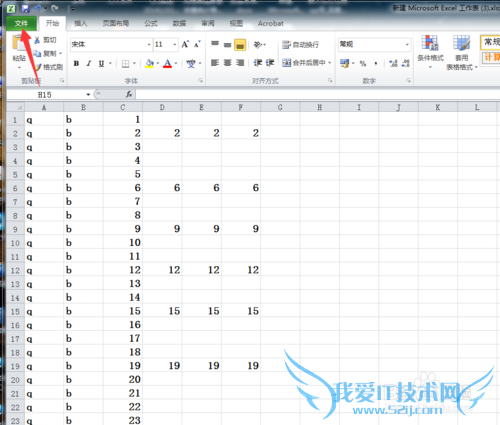The image size is (500, 425).
Task: Open number format dropdown 常规
Action: click(x=407, y=44)
